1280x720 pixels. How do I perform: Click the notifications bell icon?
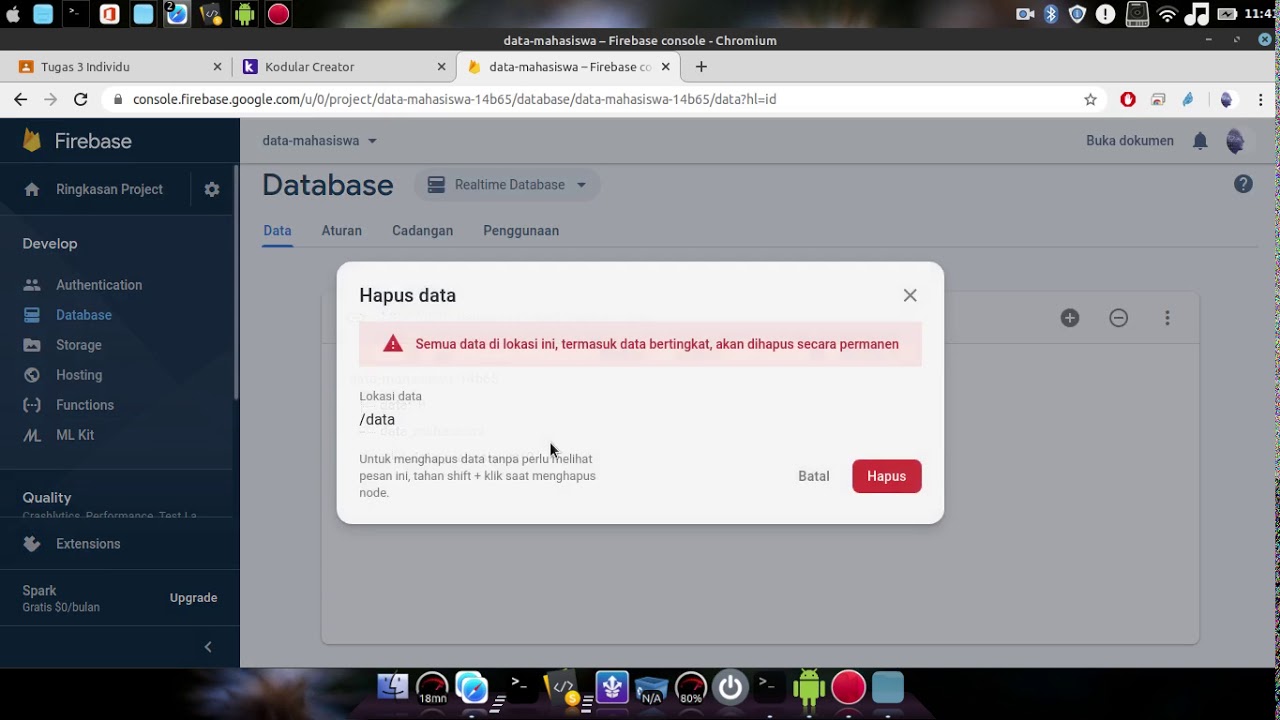click(1200, 141)
